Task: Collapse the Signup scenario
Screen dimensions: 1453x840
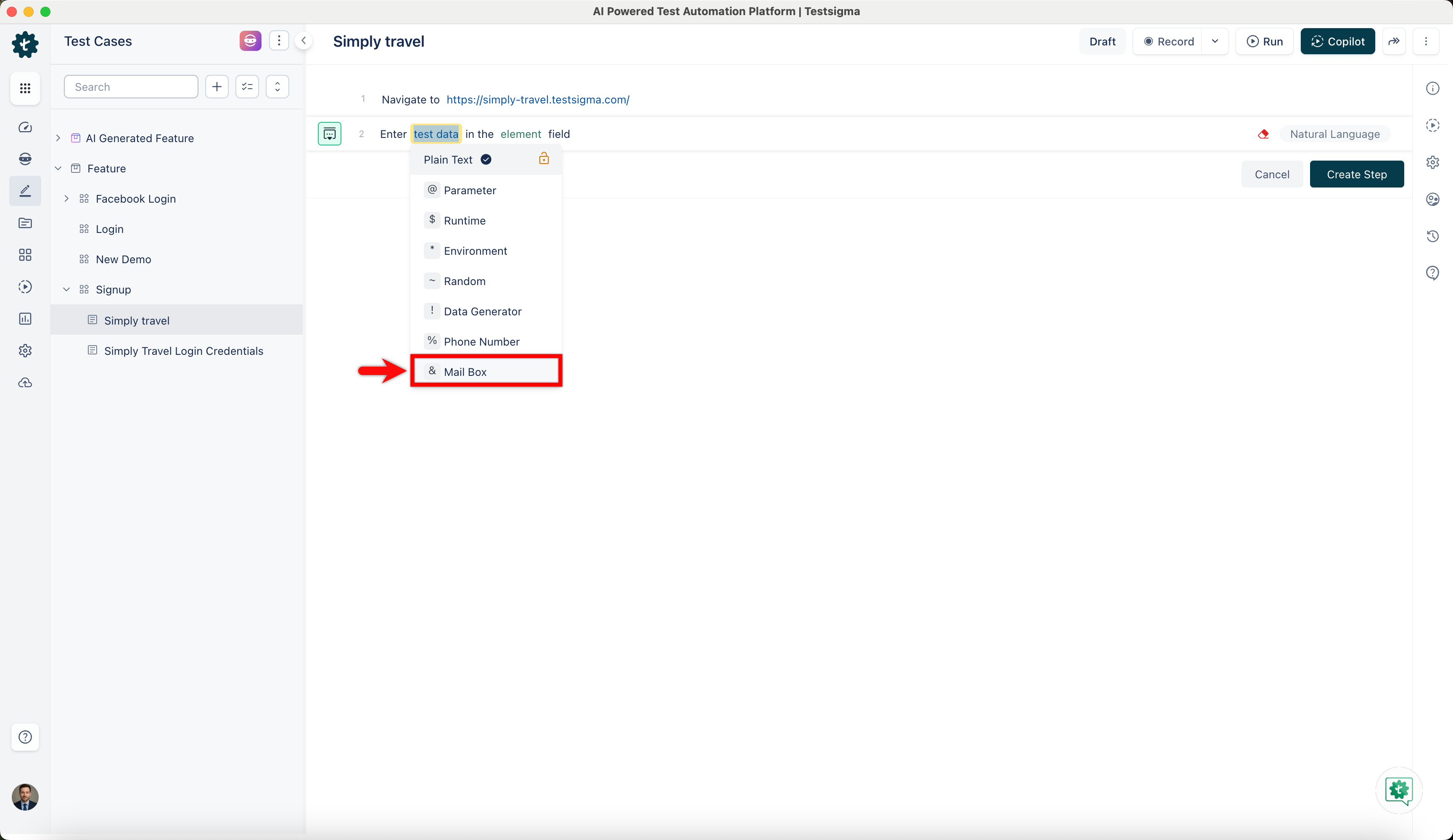Action: (x=66, y=289)
